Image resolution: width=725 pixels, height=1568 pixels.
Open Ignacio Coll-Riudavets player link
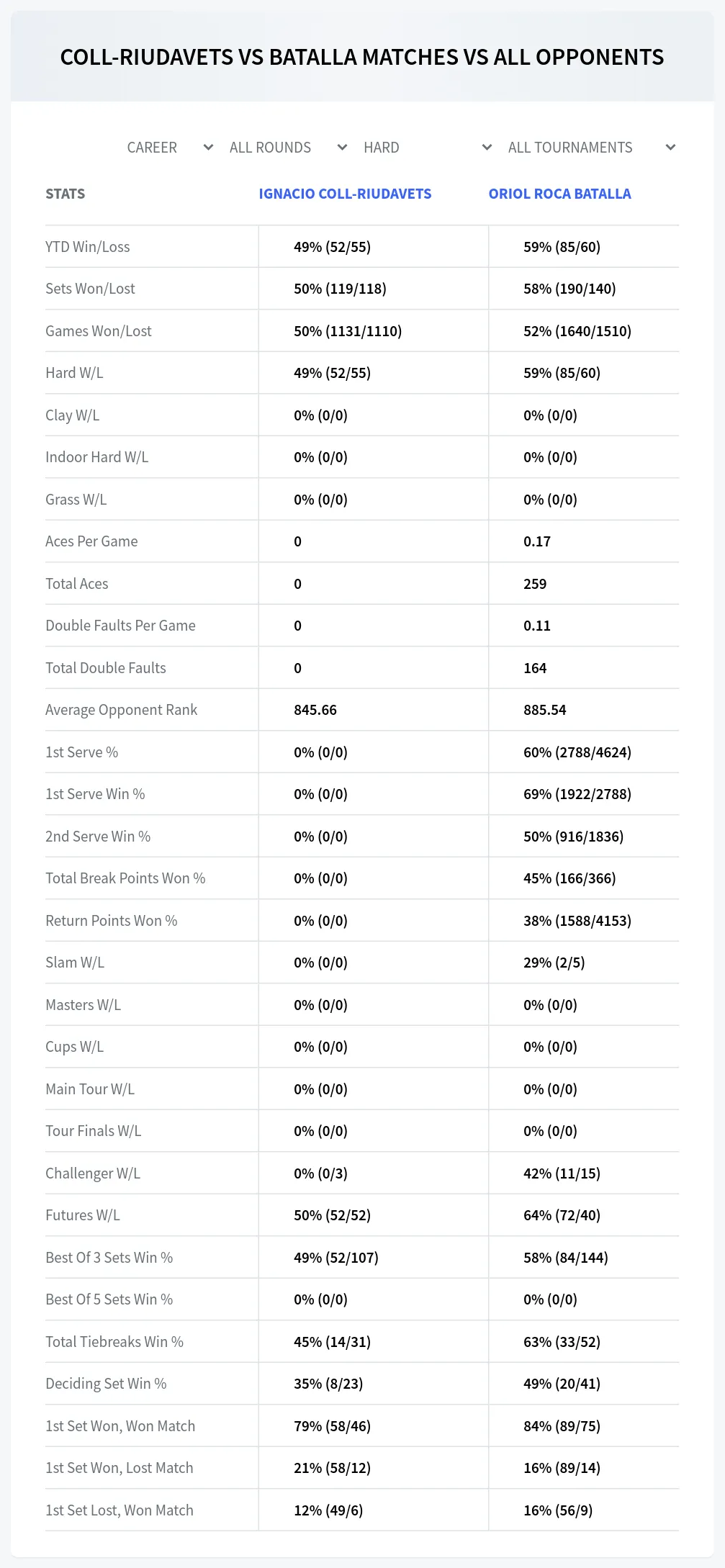tap(345, 194)
